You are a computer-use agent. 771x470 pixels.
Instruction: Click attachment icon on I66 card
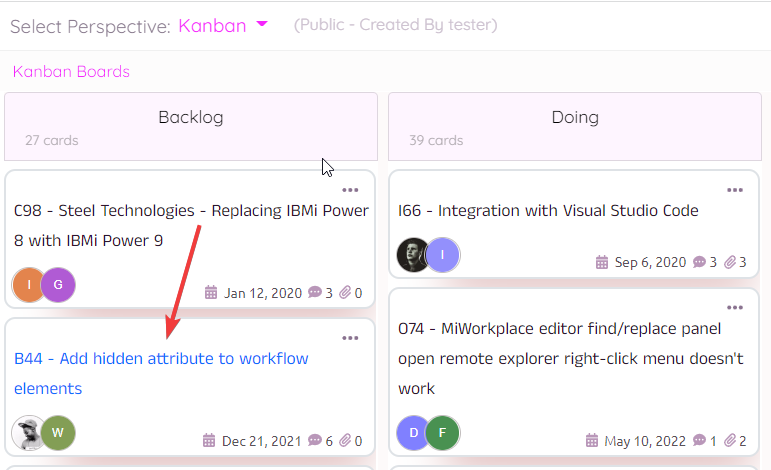click(730, 262)
